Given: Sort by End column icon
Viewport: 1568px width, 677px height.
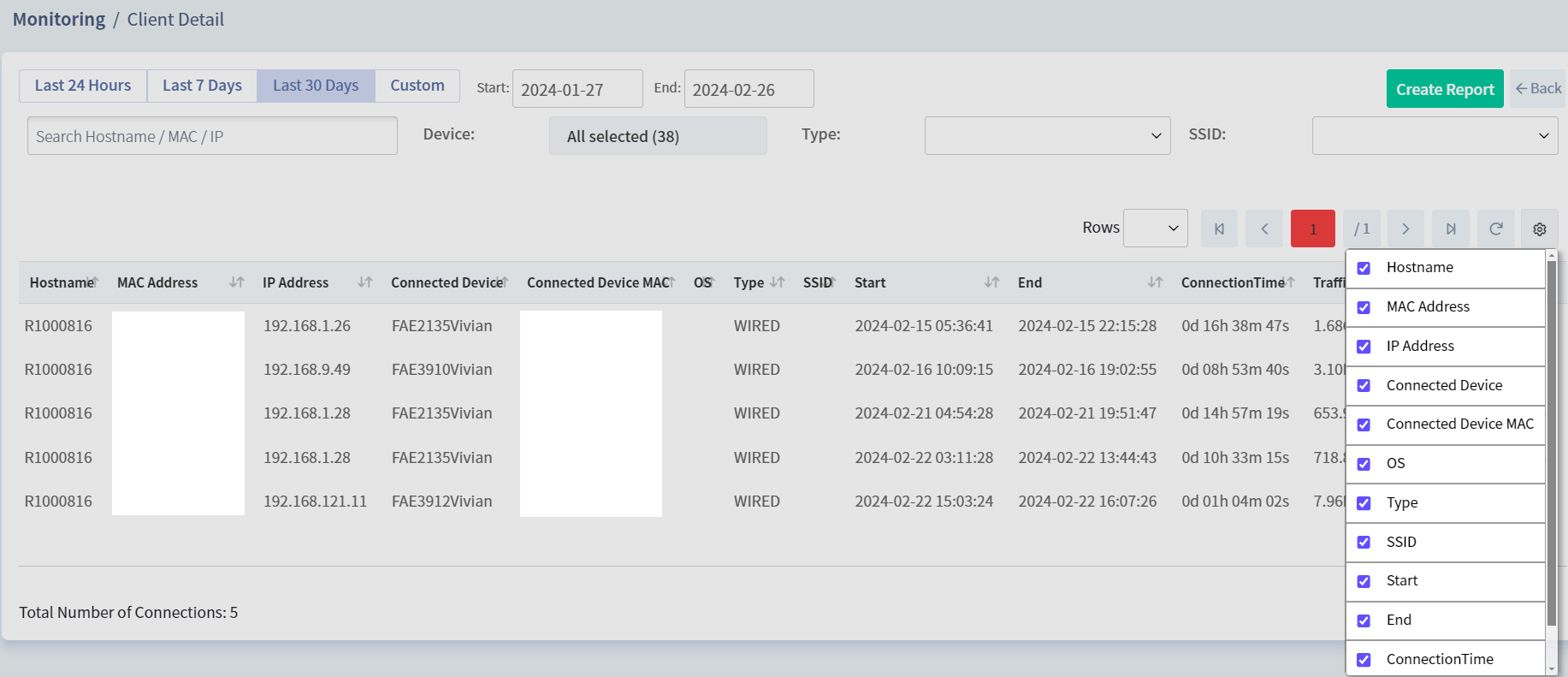Looking at the screenshot, I should 1156,282.
